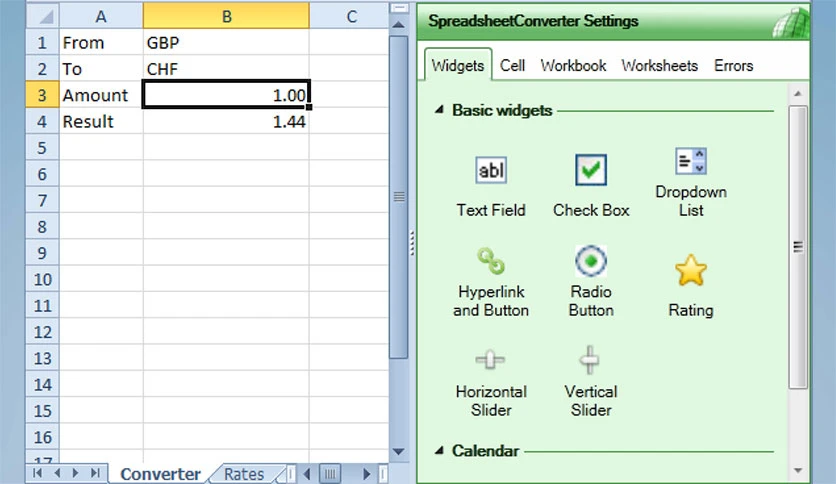Open the Workbook tab

(x=573, y=66)
